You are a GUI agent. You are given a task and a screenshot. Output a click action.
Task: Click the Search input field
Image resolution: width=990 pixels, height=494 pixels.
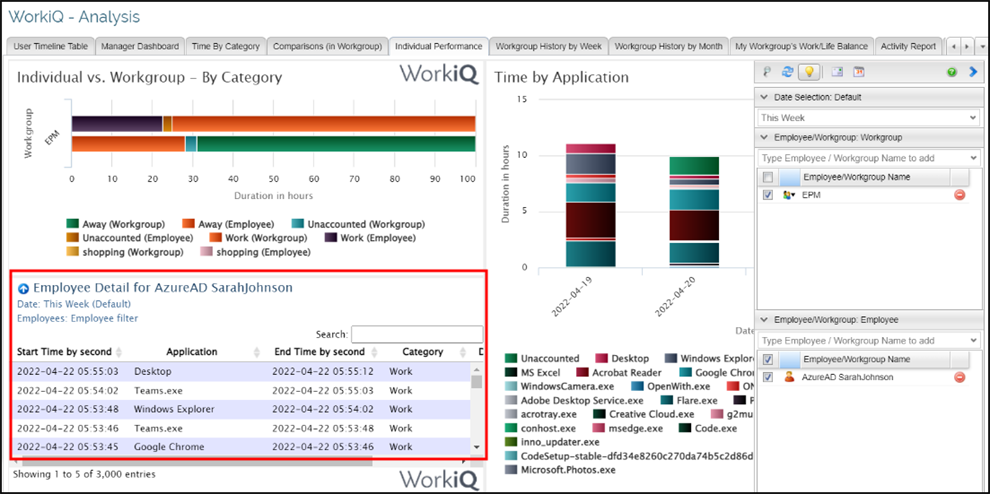(416, 334)
